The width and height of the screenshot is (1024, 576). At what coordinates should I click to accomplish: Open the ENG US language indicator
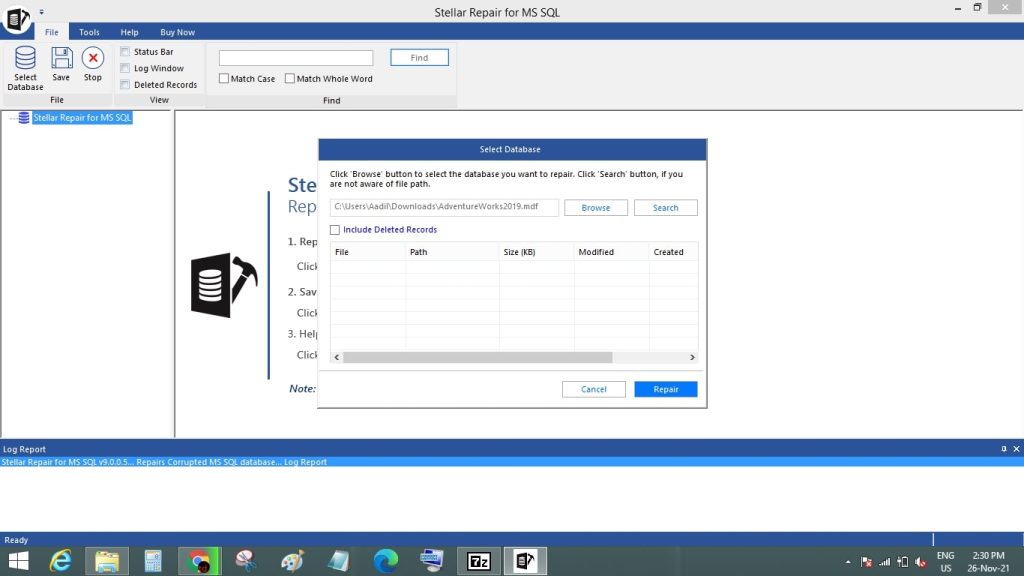point(946,562)
